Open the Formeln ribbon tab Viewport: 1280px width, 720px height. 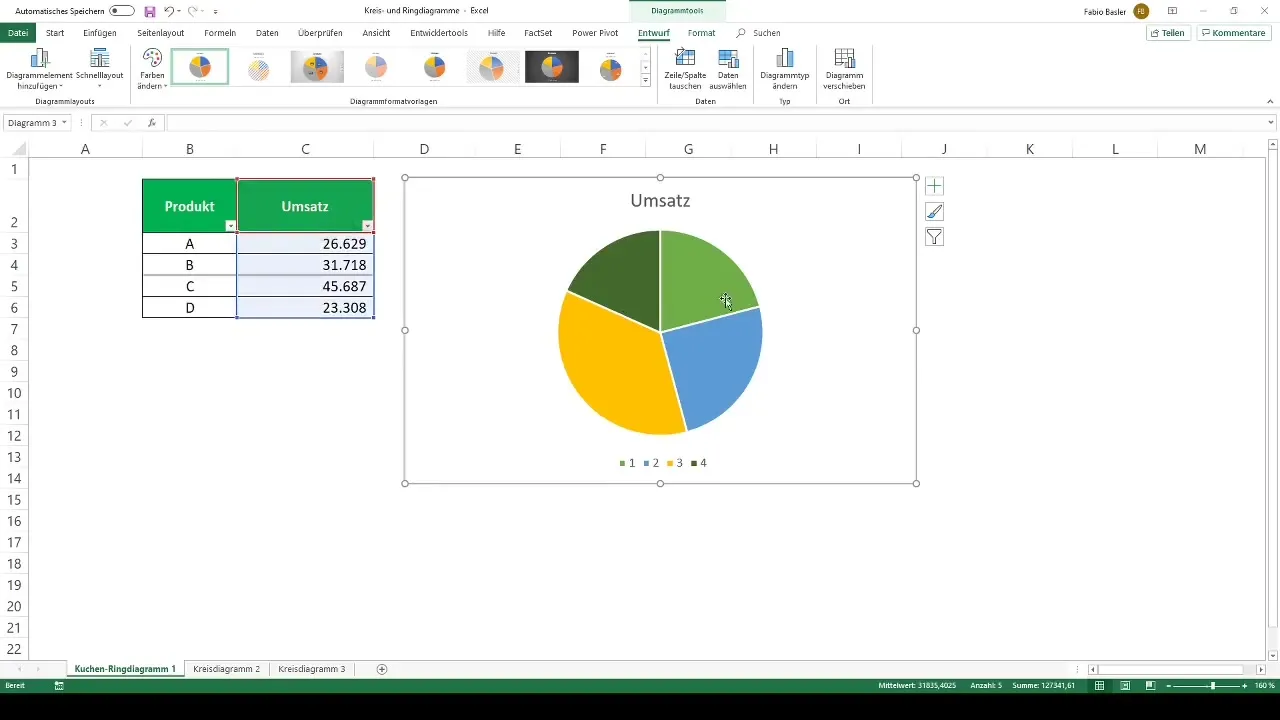[220, 33]
